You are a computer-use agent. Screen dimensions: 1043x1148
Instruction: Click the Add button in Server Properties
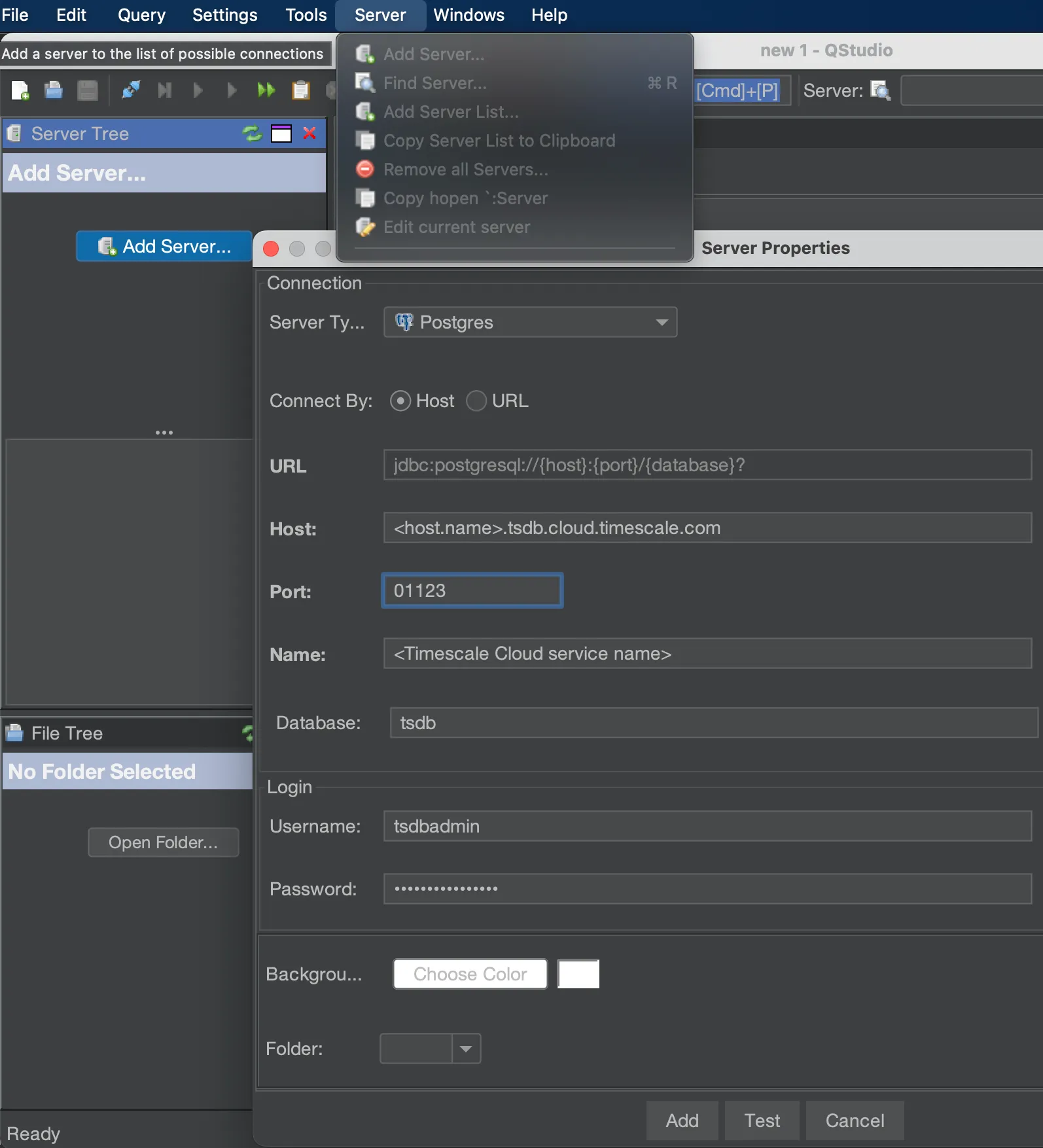pyautogui.click(x=682, y=1121)
